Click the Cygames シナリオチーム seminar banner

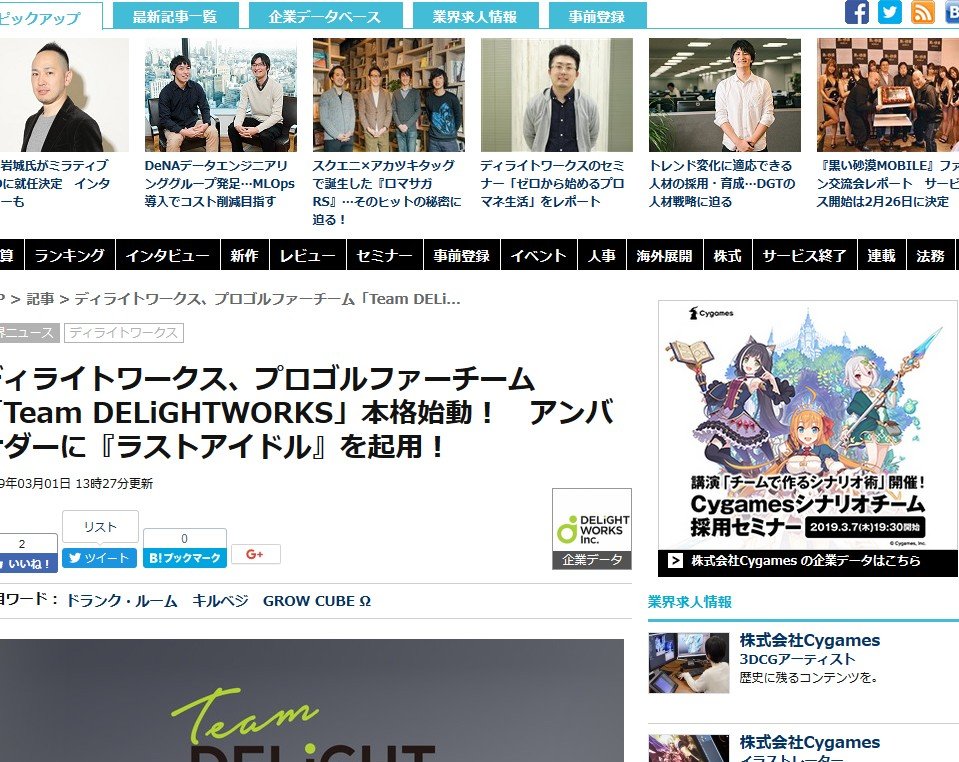coord(807,426)
